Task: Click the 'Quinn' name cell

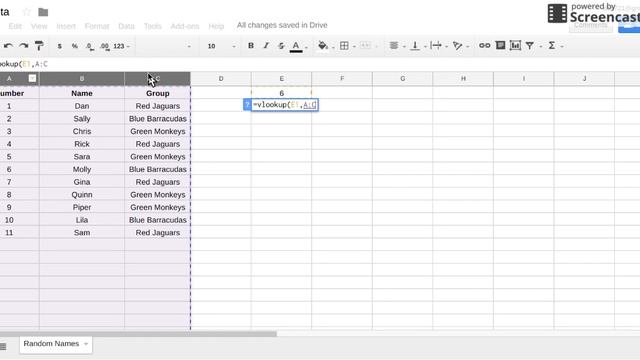Action: [x=82, y=195]
